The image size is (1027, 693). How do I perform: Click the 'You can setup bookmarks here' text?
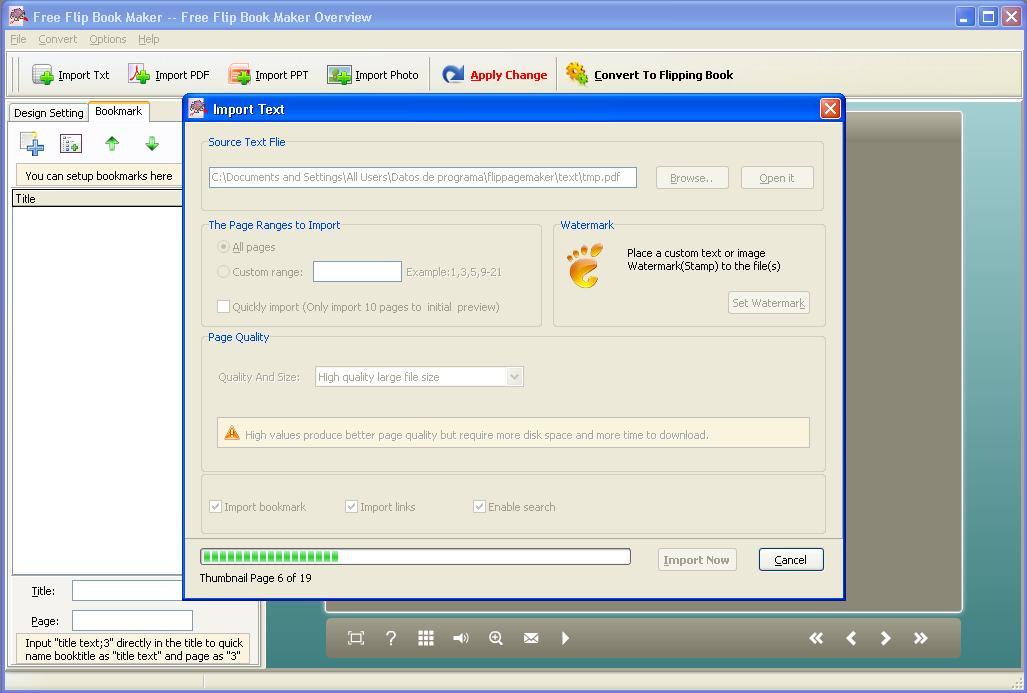[x=99, y=176]
